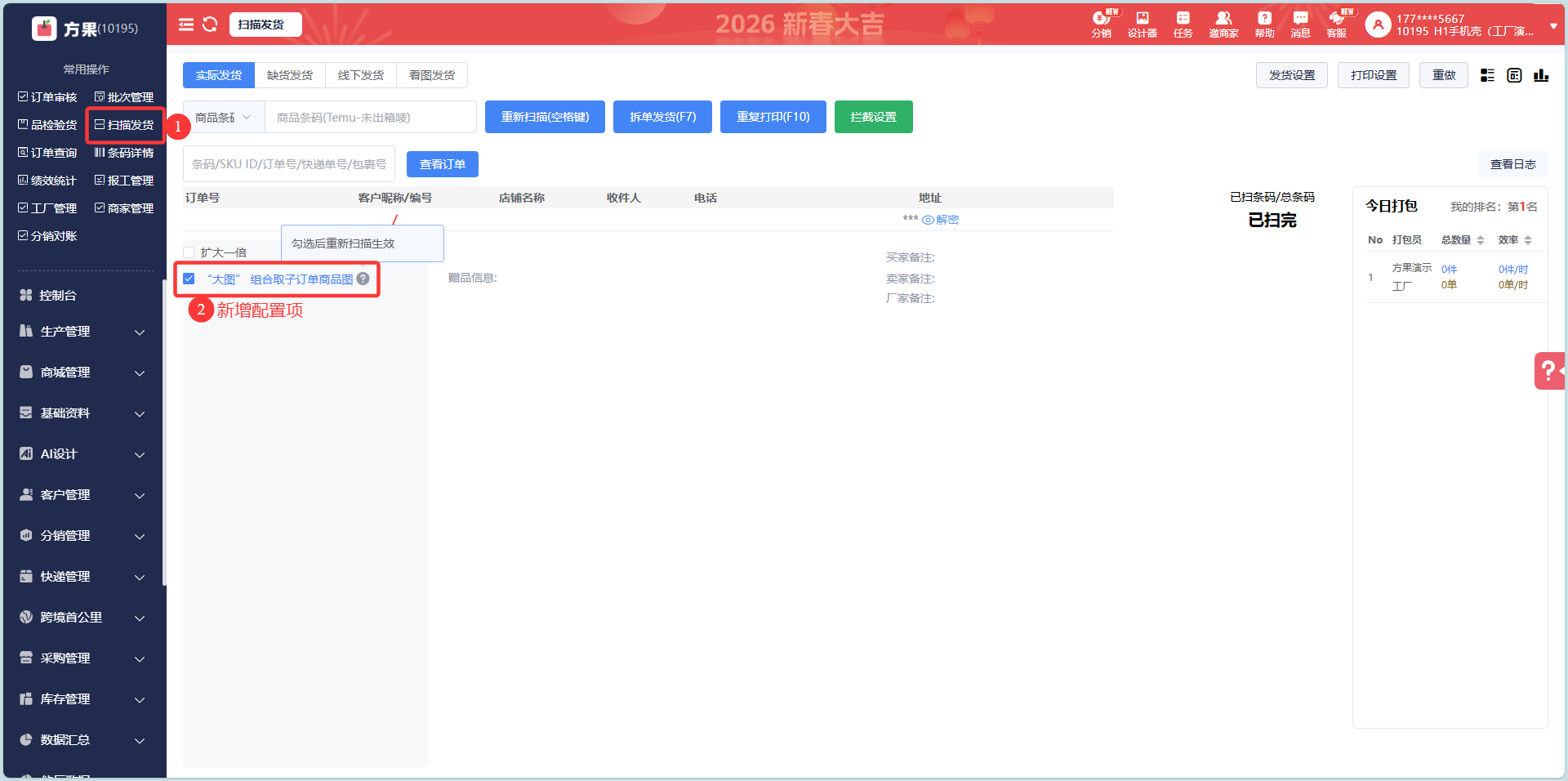1568x781 pixels.
Task: Open the 分销 icon in the header
Action: pyautogui.click(x=1102, y=25)
